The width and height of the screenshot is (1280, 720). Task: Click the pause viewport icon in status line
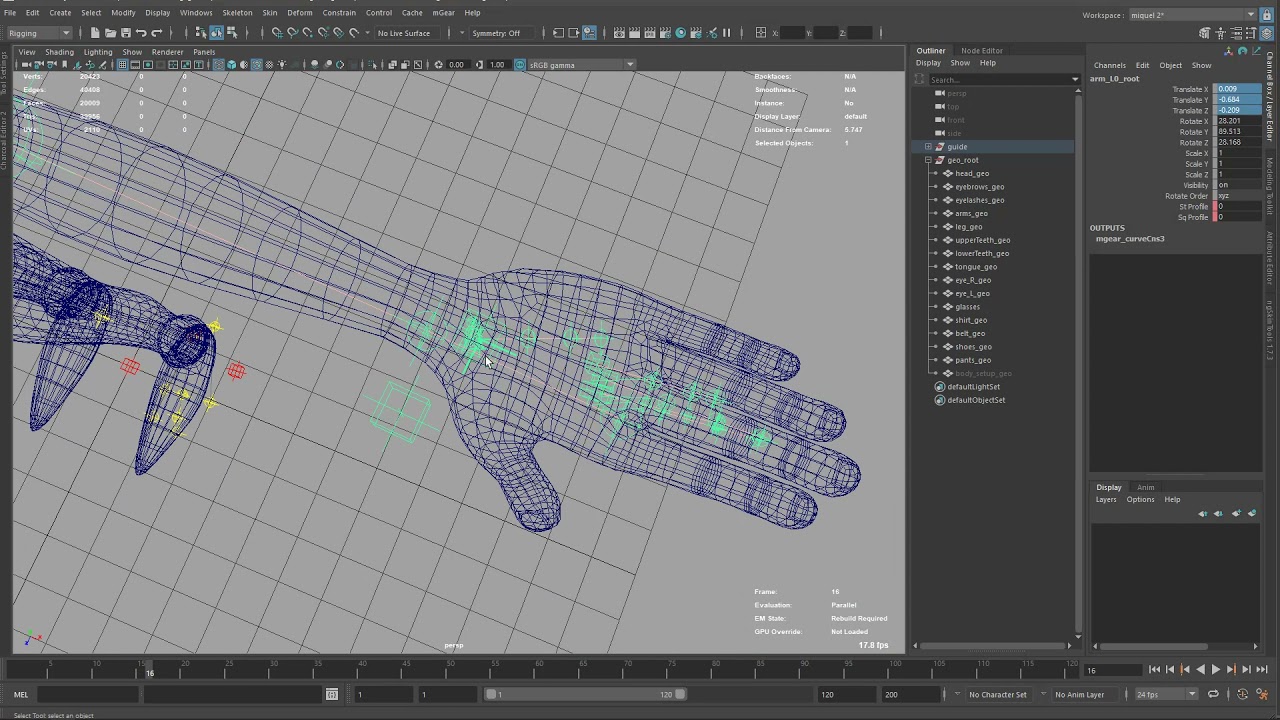tap(726, 33)
